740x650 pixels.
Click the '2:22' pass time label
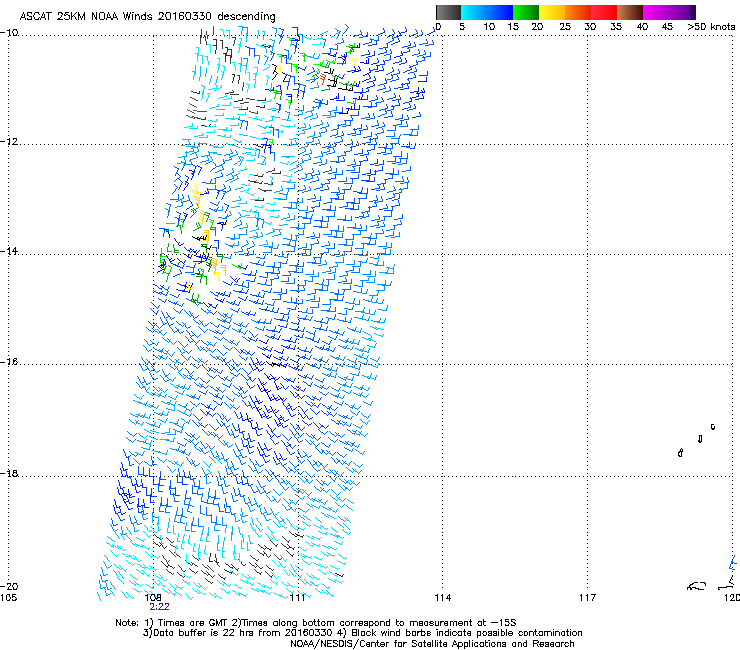tap(160, 607)
